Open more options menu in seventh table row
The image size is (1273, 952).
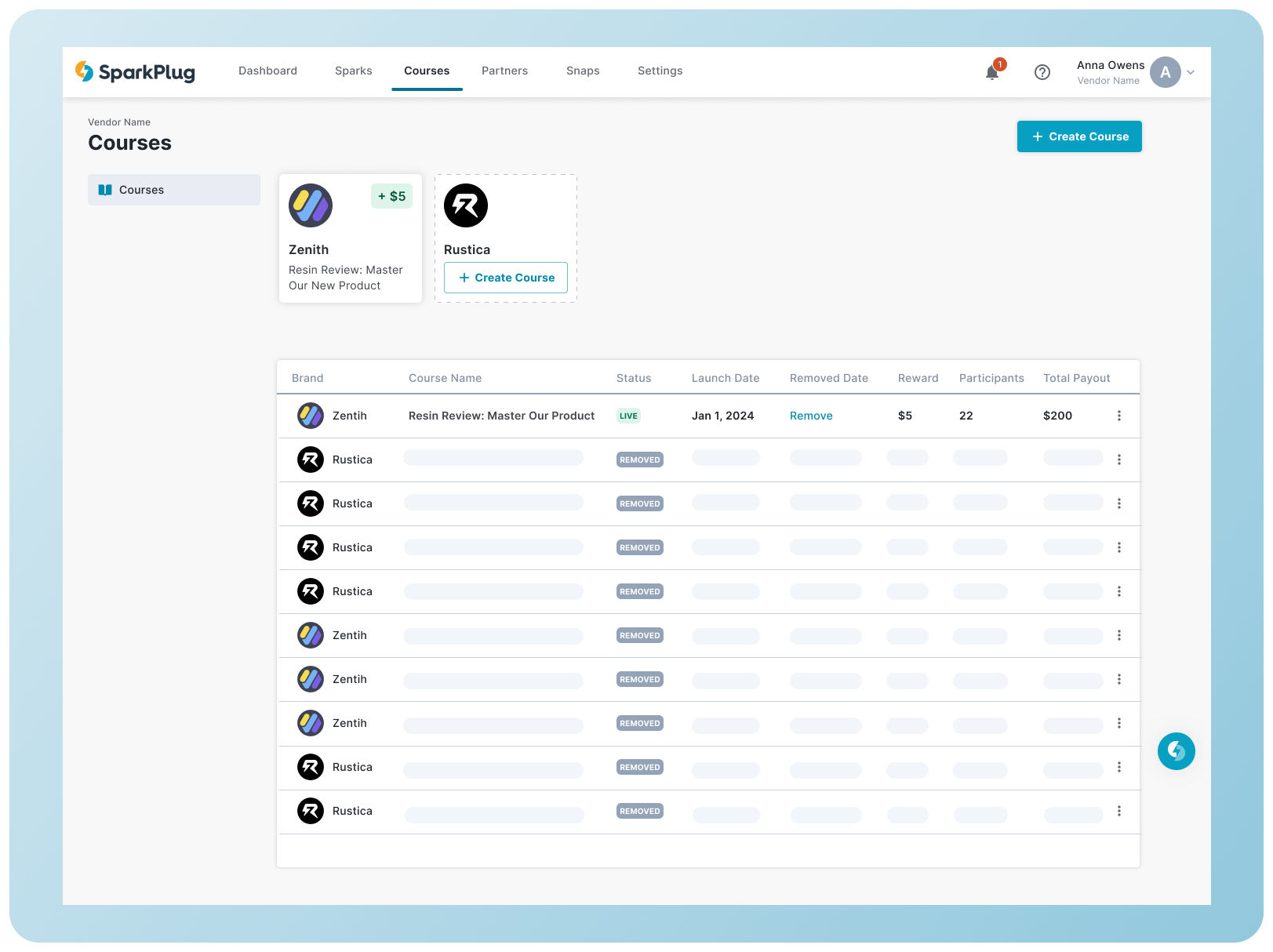point(1119,679)
